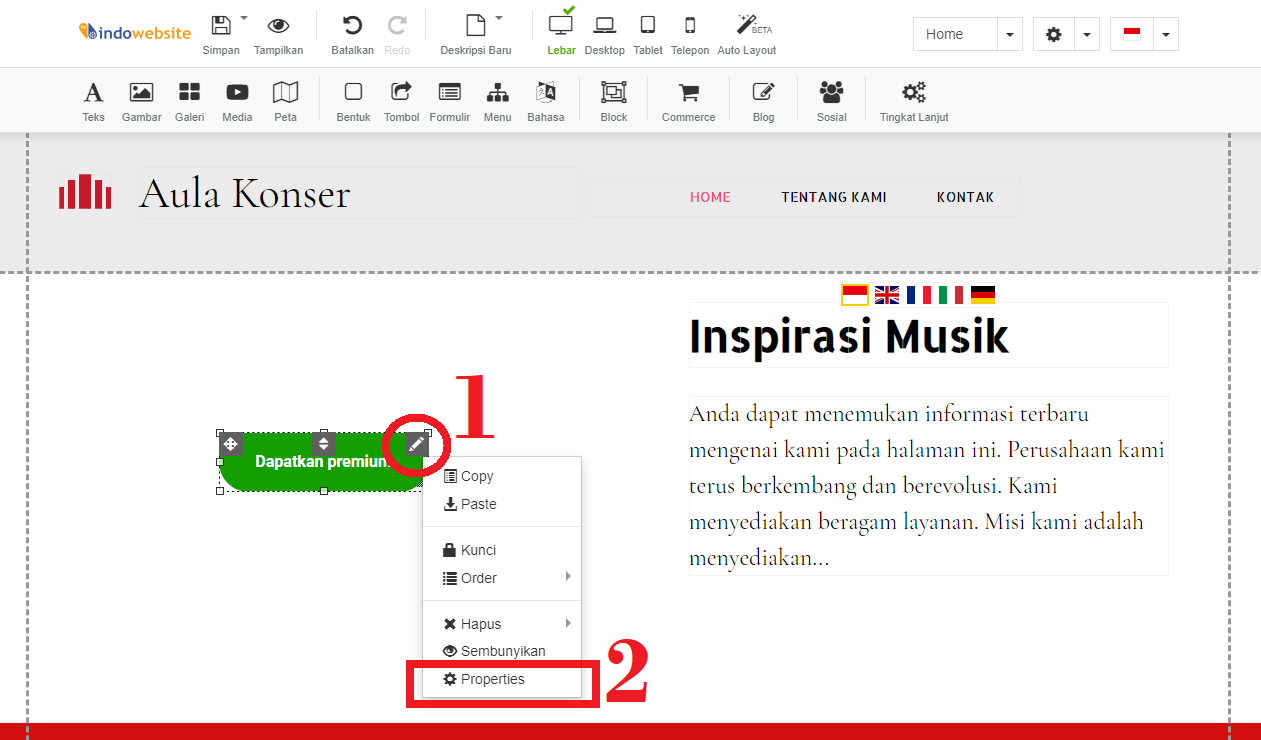Select the Gambar image tool
The width and height of the screenshot is (1261, 740).
click(x=141, y=103)
